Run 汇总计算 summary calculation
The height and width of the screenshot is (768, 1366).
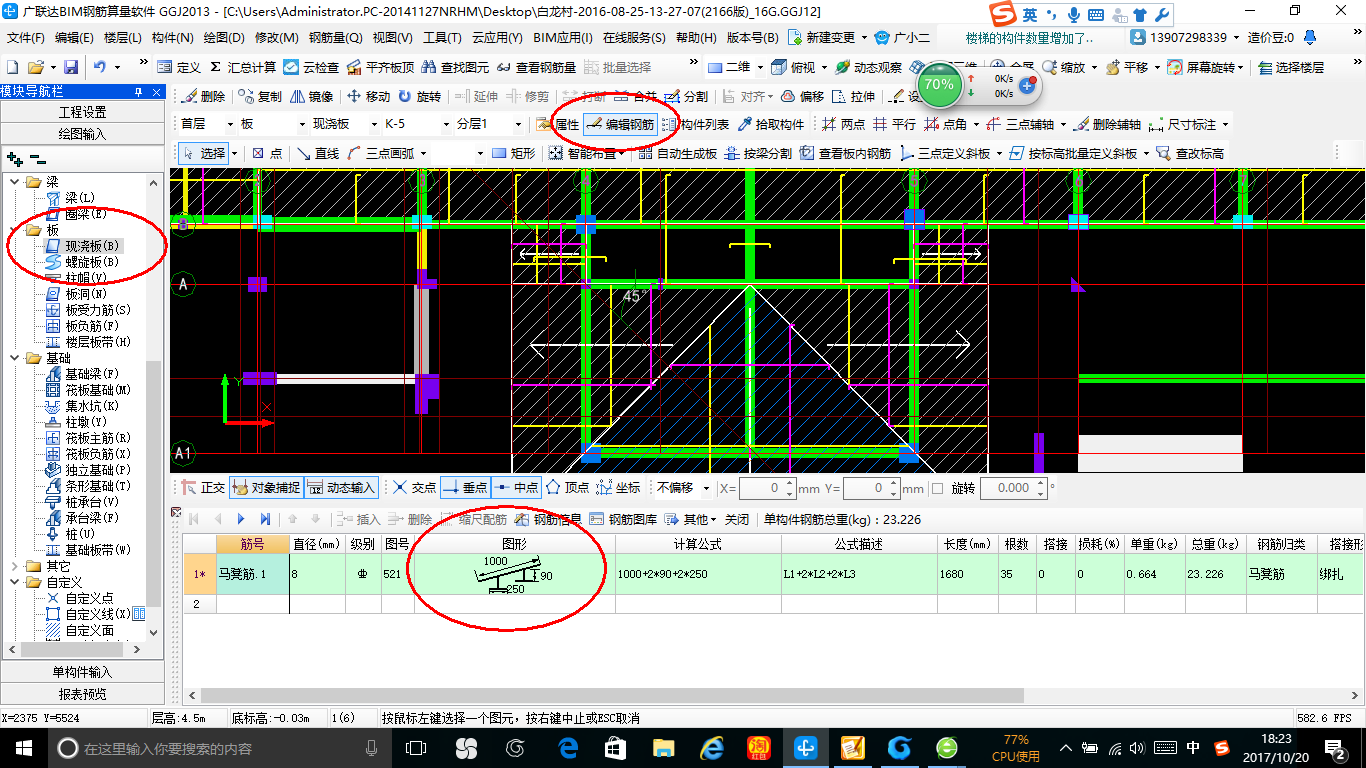pyautogui.click(x=243, y=67)
